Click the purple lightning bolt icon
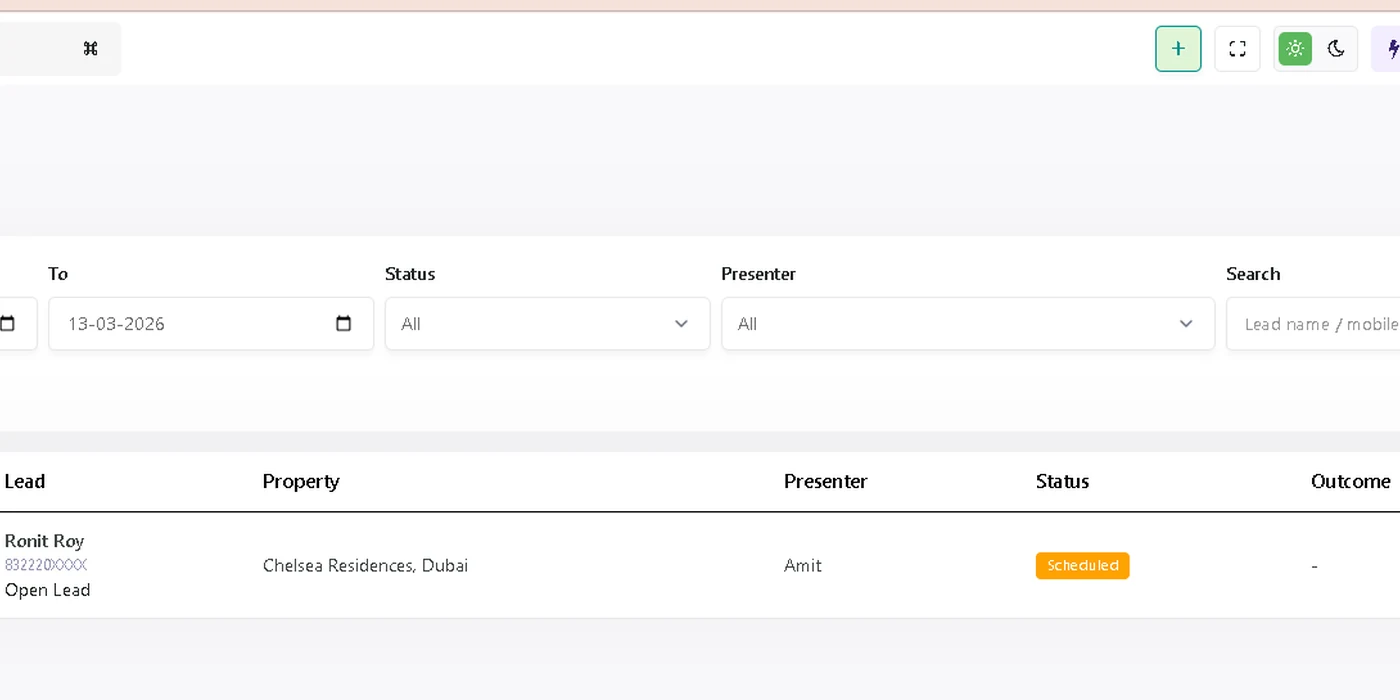 point(1391,49)
